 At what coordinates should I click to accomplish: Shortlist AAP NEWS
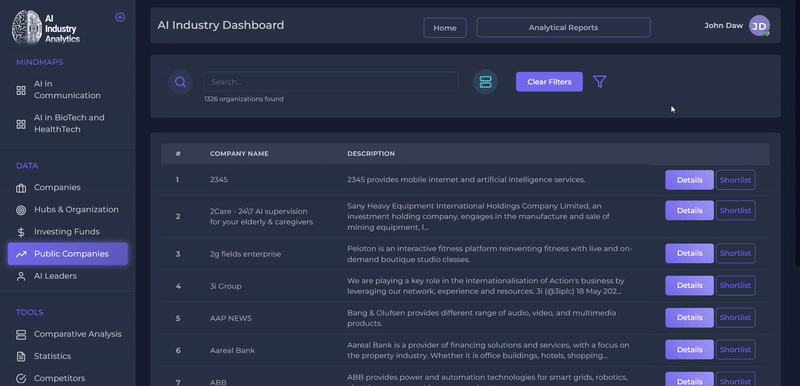click(x=735, y=318)
